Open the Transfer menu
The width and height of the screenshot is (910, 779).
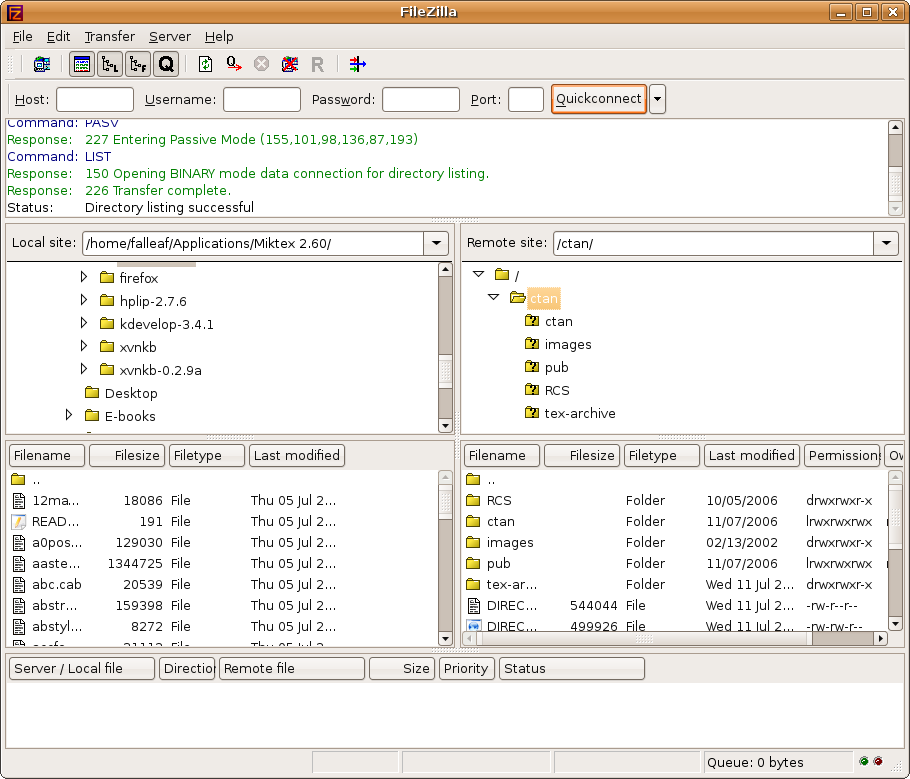(x=109, y=36)
